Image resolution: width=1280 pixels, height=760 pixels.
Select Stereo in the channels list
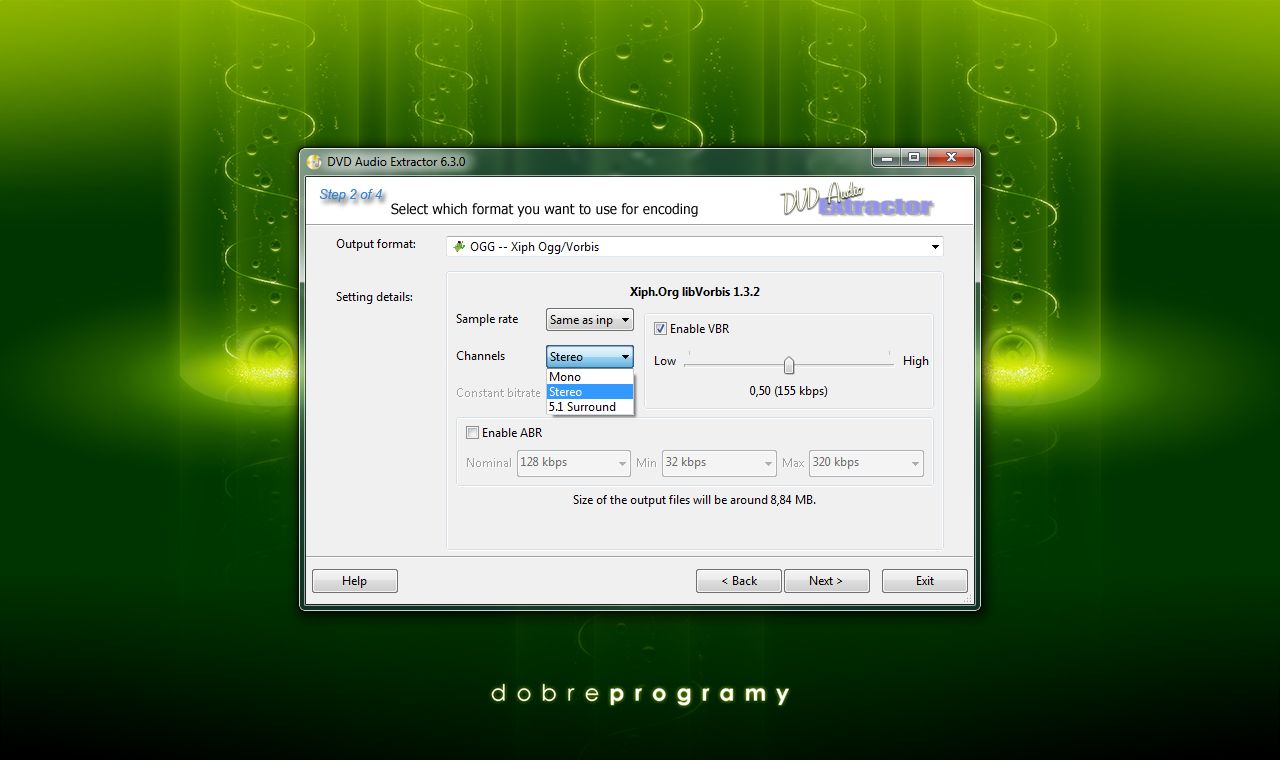[x=590, y=392]
